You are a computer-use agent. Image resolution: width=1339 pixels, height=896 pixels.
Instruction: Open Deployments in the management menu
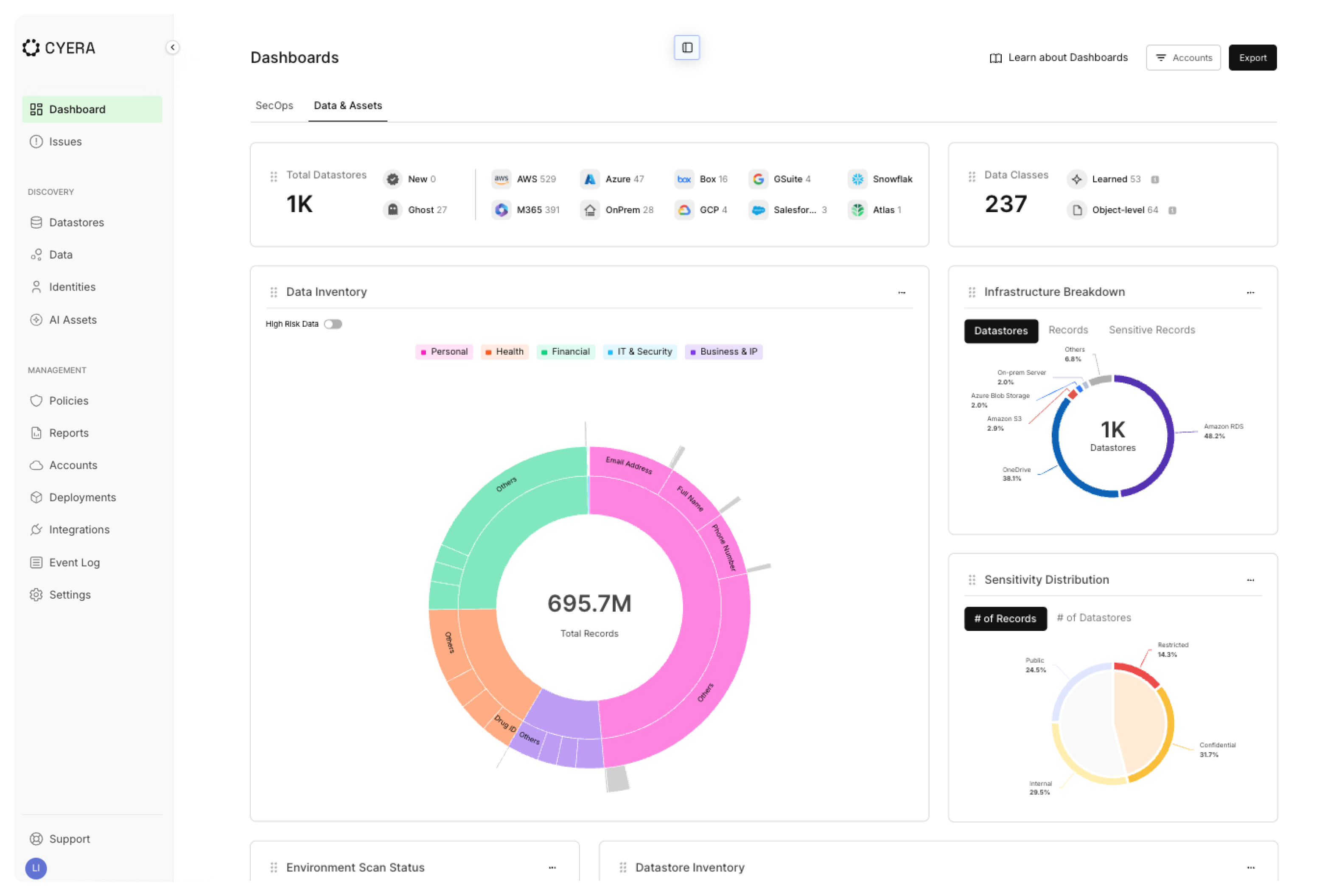point(82,497)
